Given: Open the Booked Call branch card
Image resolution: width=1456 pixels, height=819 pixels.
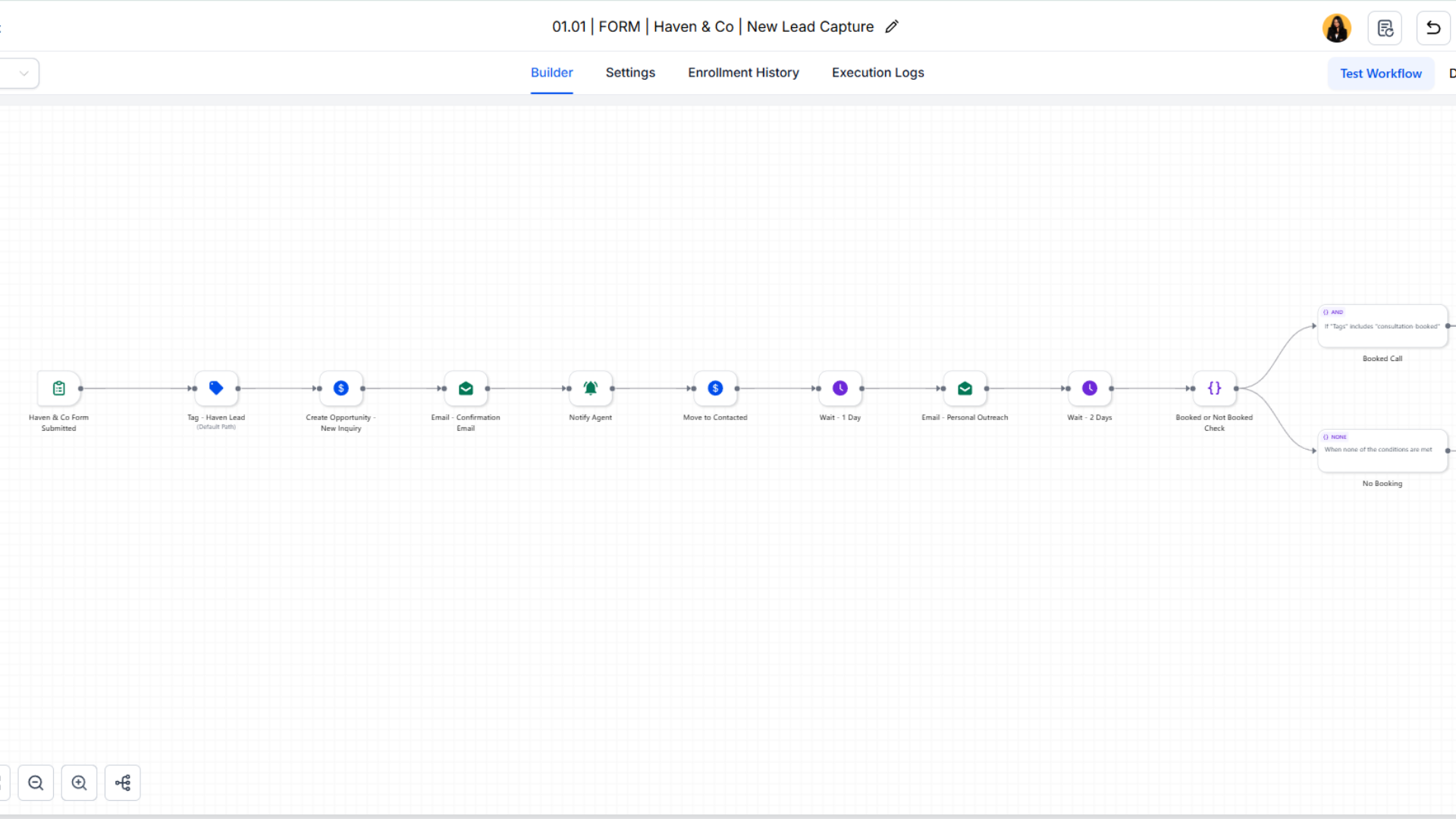Looking at the screenshot, I should pos(1382,326).
